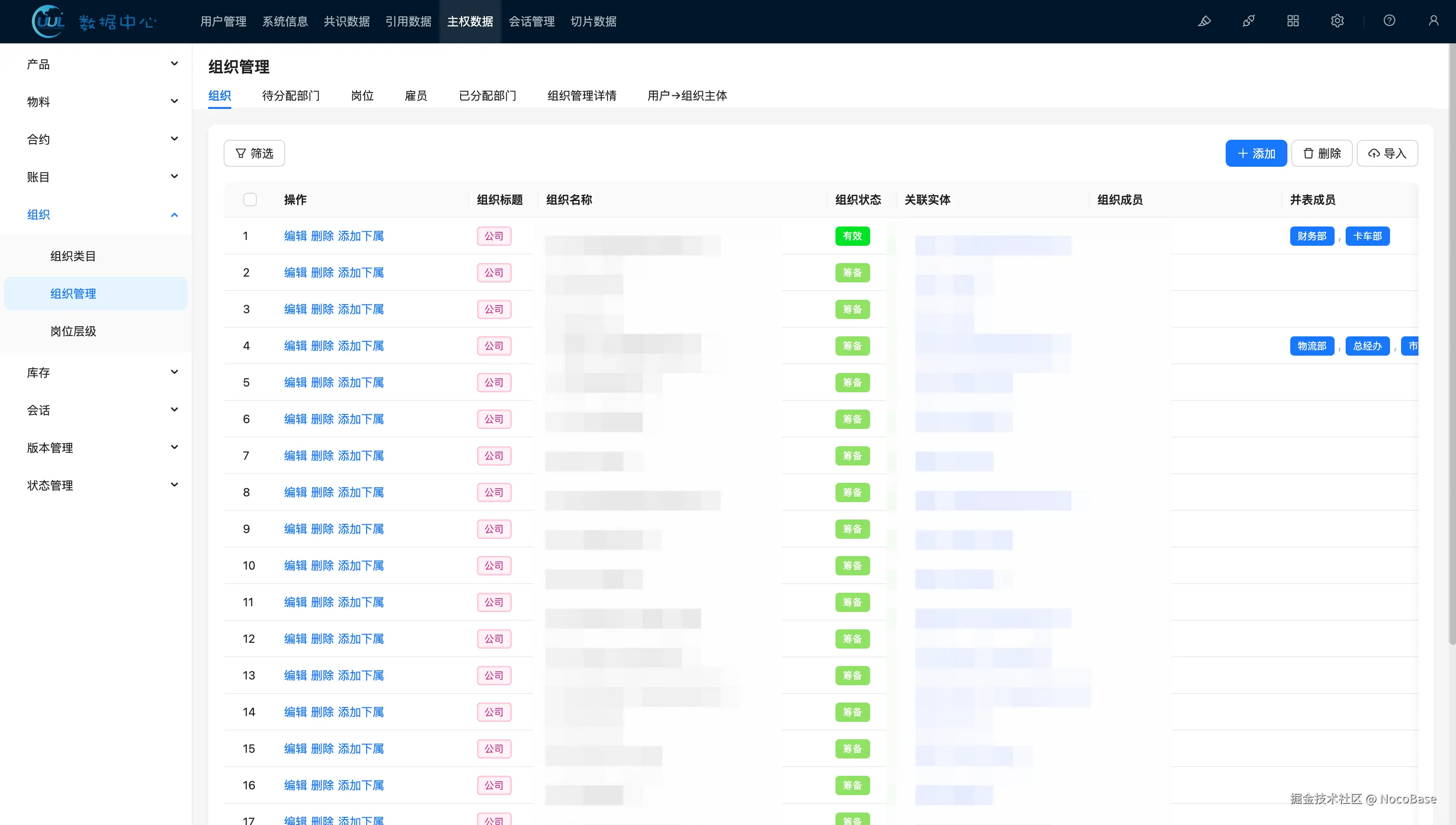This screenshot has height=825, width=1456.
Task: Click 删除 link in row 2
Action: click(322, 273)
